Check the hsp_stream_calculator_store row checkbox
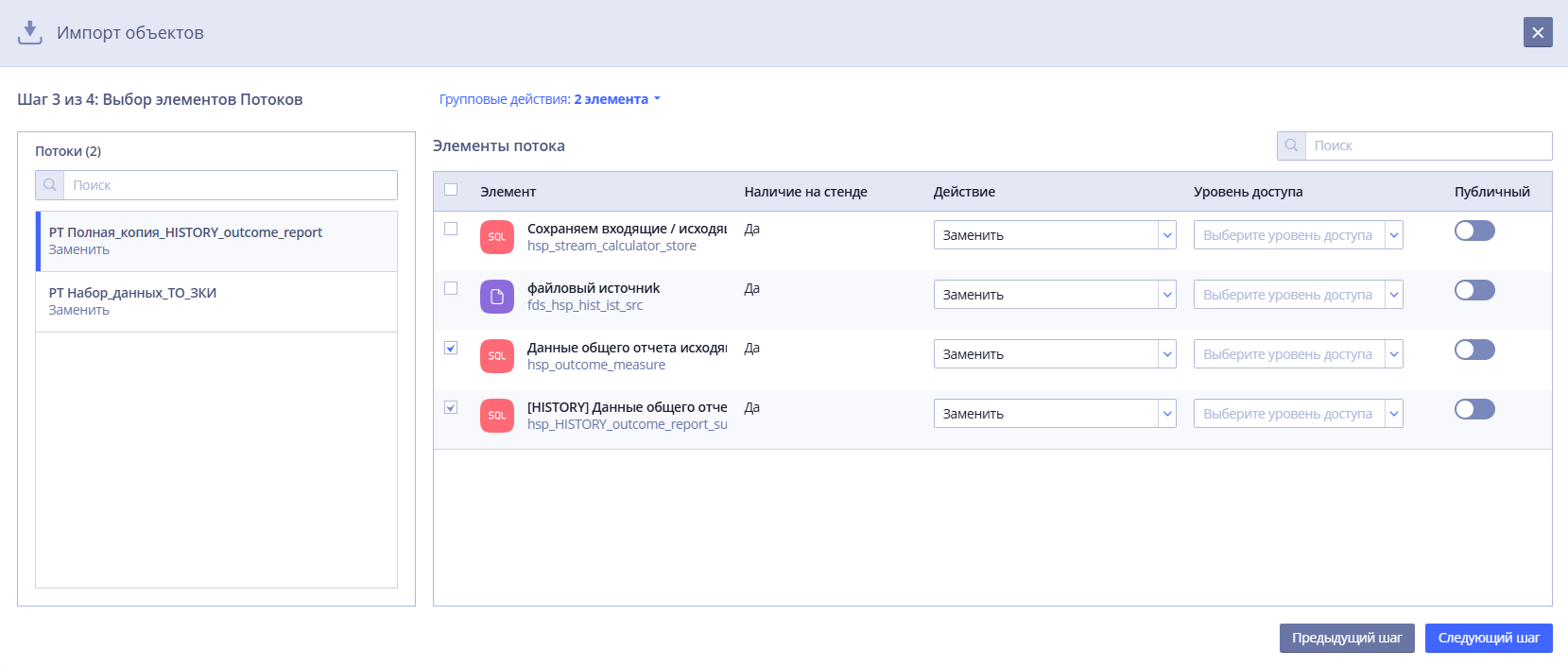The image size is (1568, 667). 451,229
